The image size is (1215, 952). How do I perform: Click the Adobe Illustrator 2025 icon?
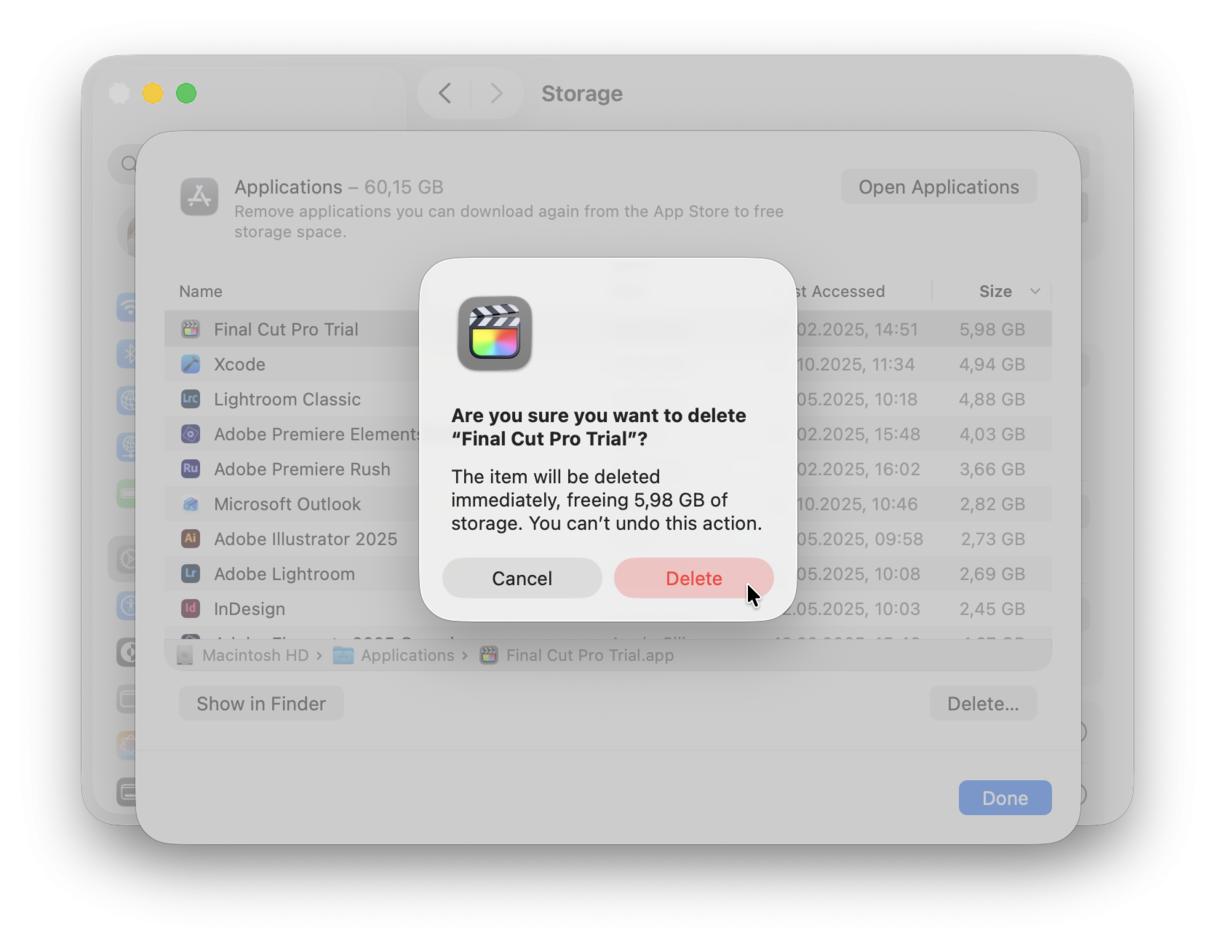192,539
